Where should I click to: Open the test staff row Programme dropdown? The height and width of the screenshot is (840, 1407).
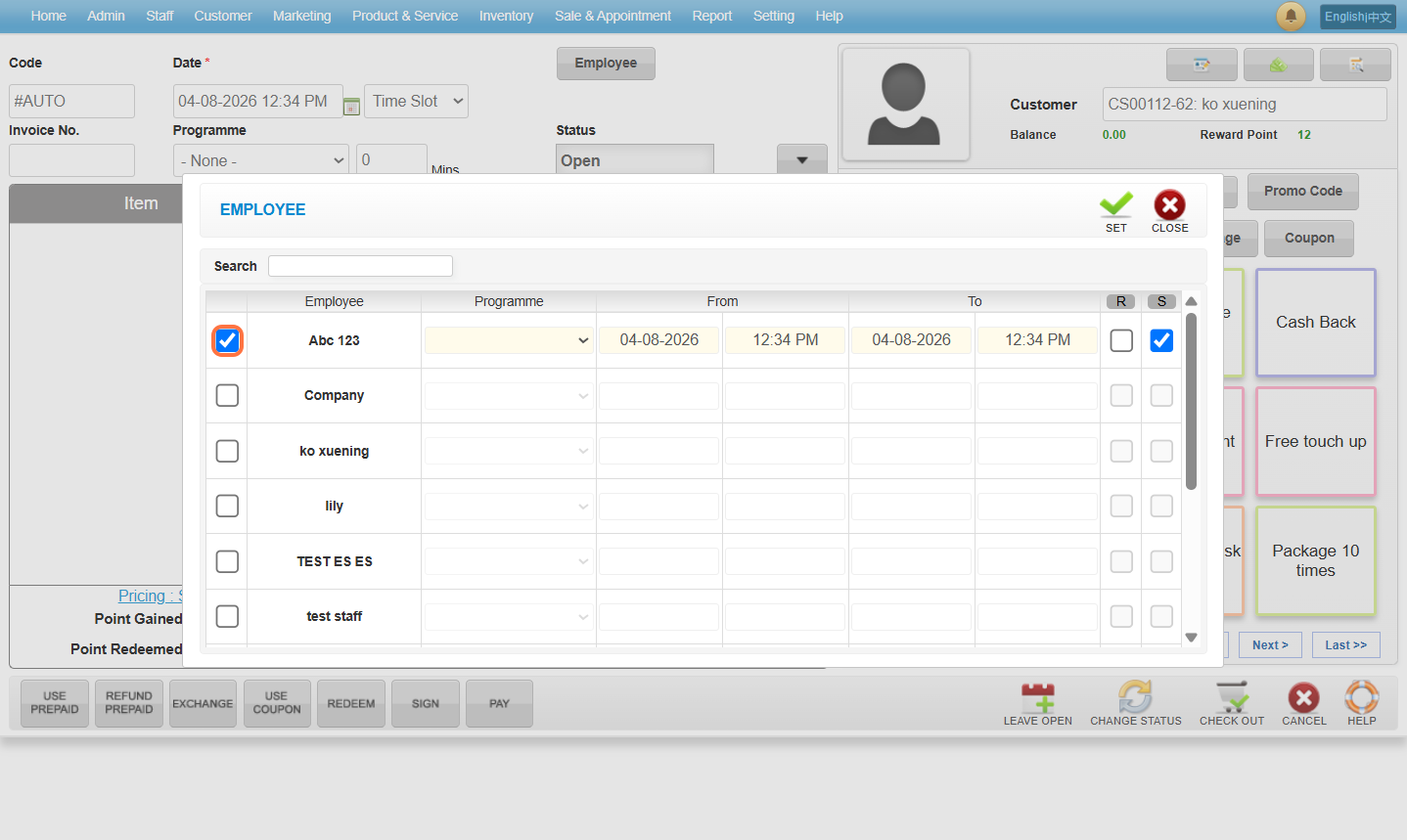[x=509, y=617]
